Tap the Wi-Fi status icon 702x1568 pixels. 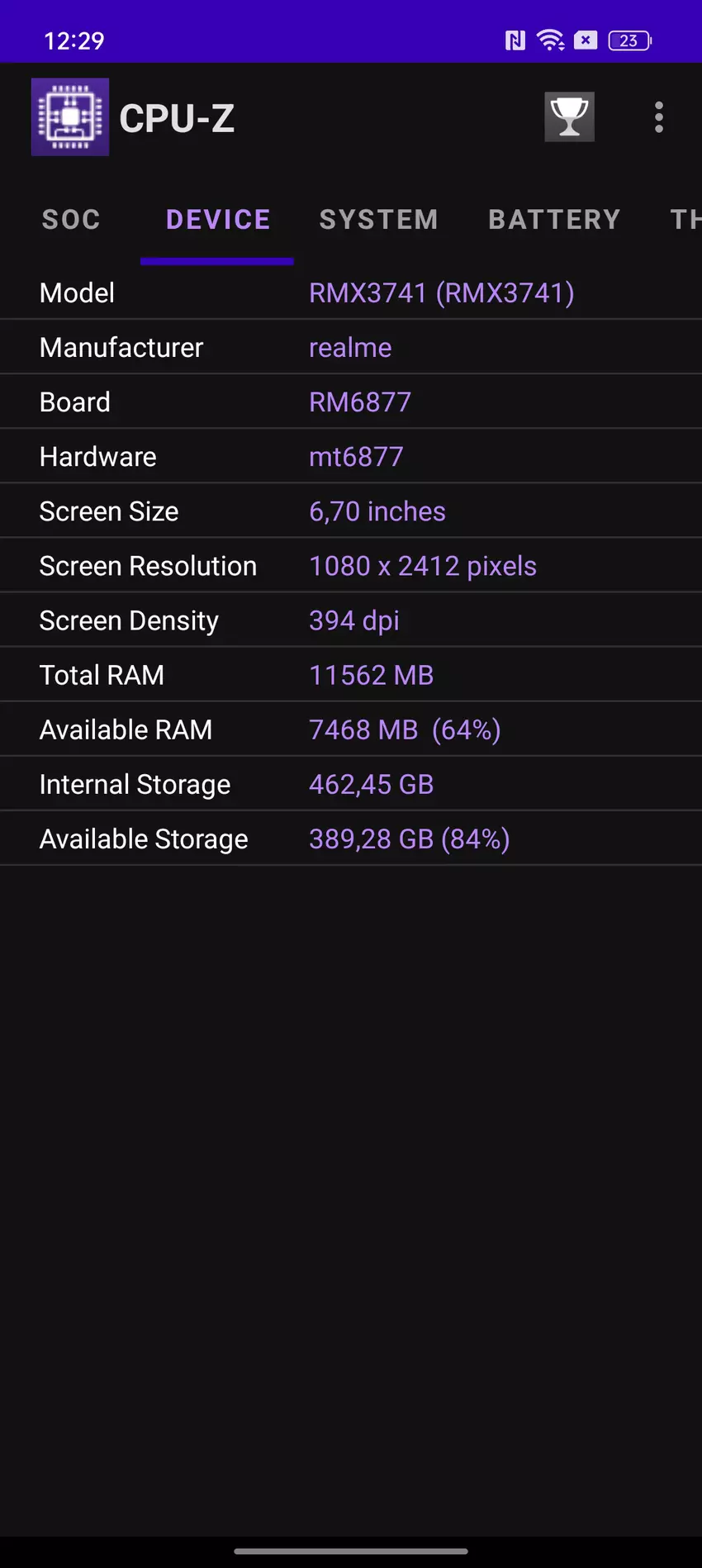click(550, 40)
